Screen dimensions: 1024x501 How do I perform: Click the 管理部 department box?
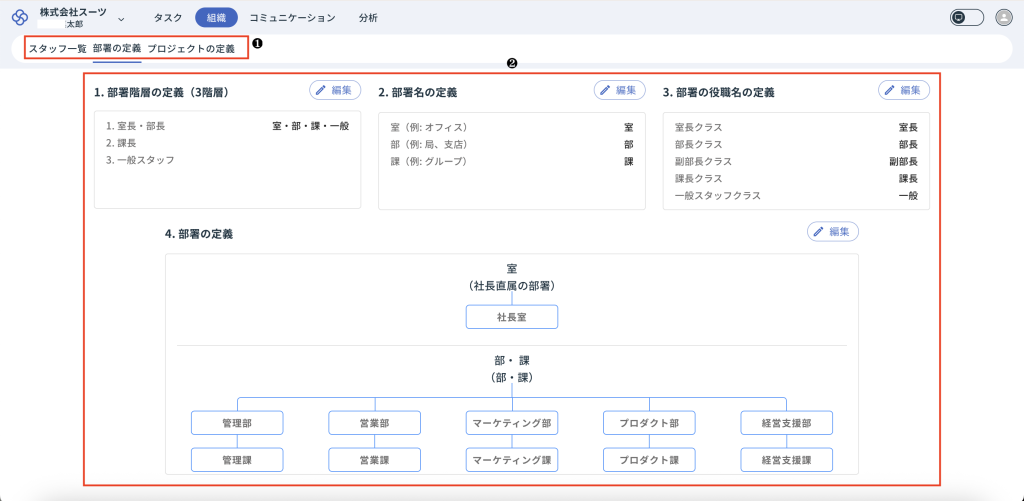point(237,423)
